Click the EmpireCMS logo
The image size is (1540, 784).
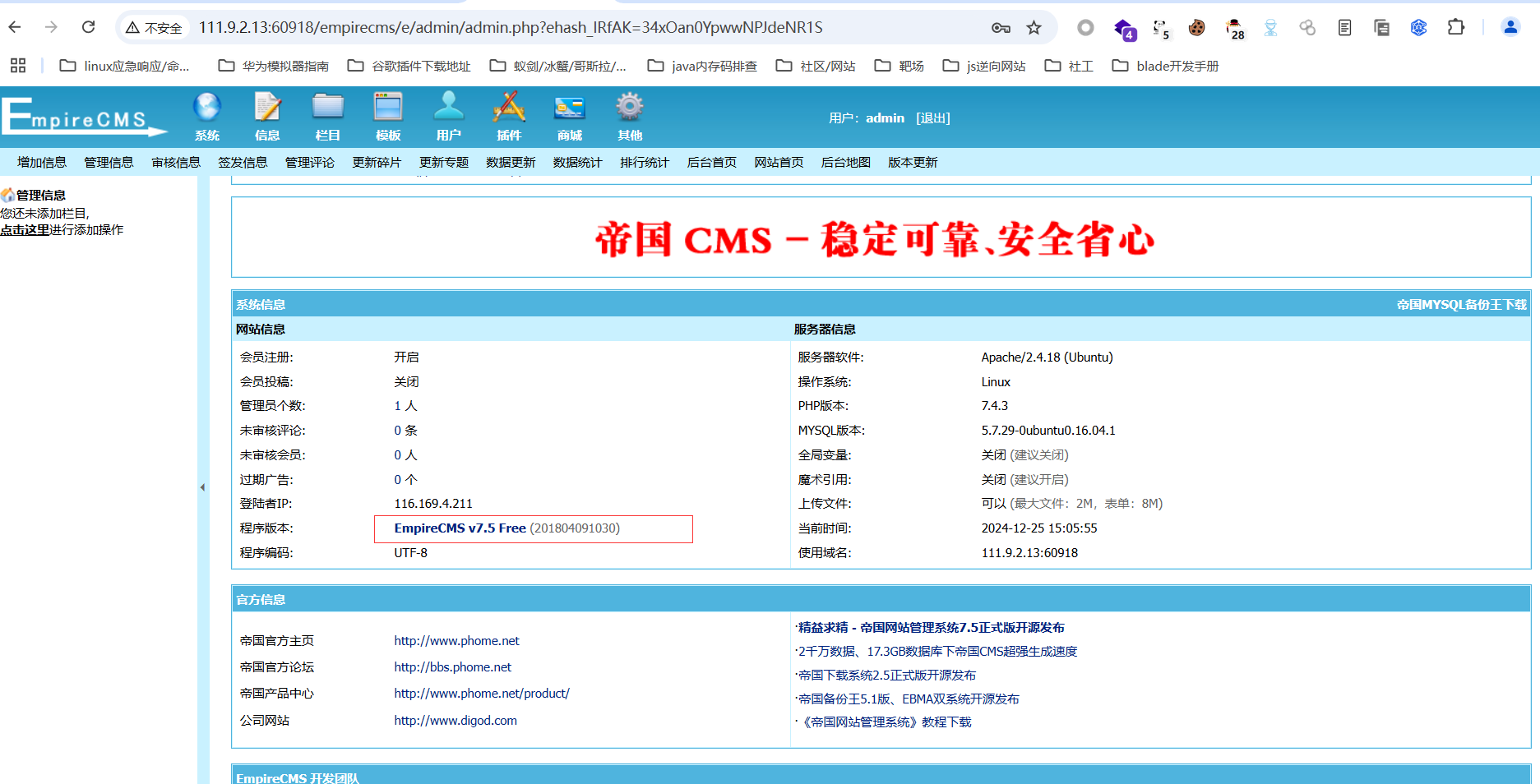point(85,117)
